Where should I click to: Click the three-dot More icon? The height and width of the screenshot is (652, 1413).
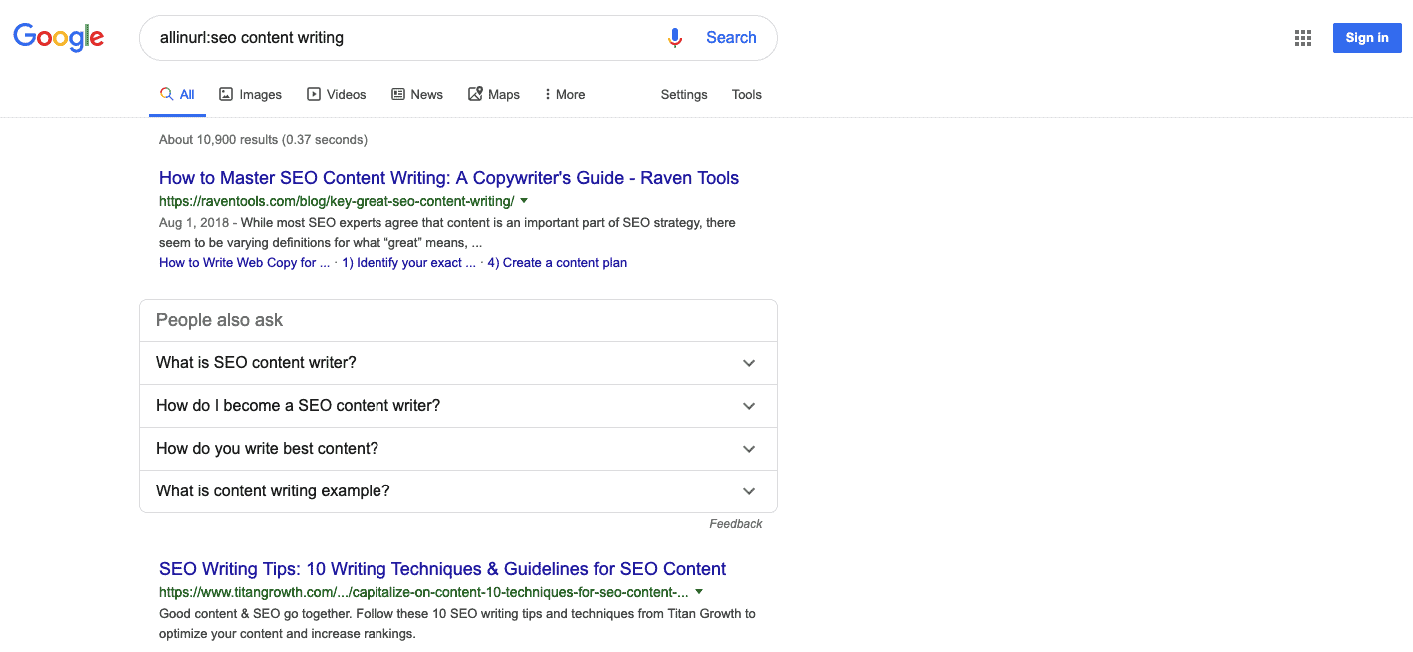point(549,93)
